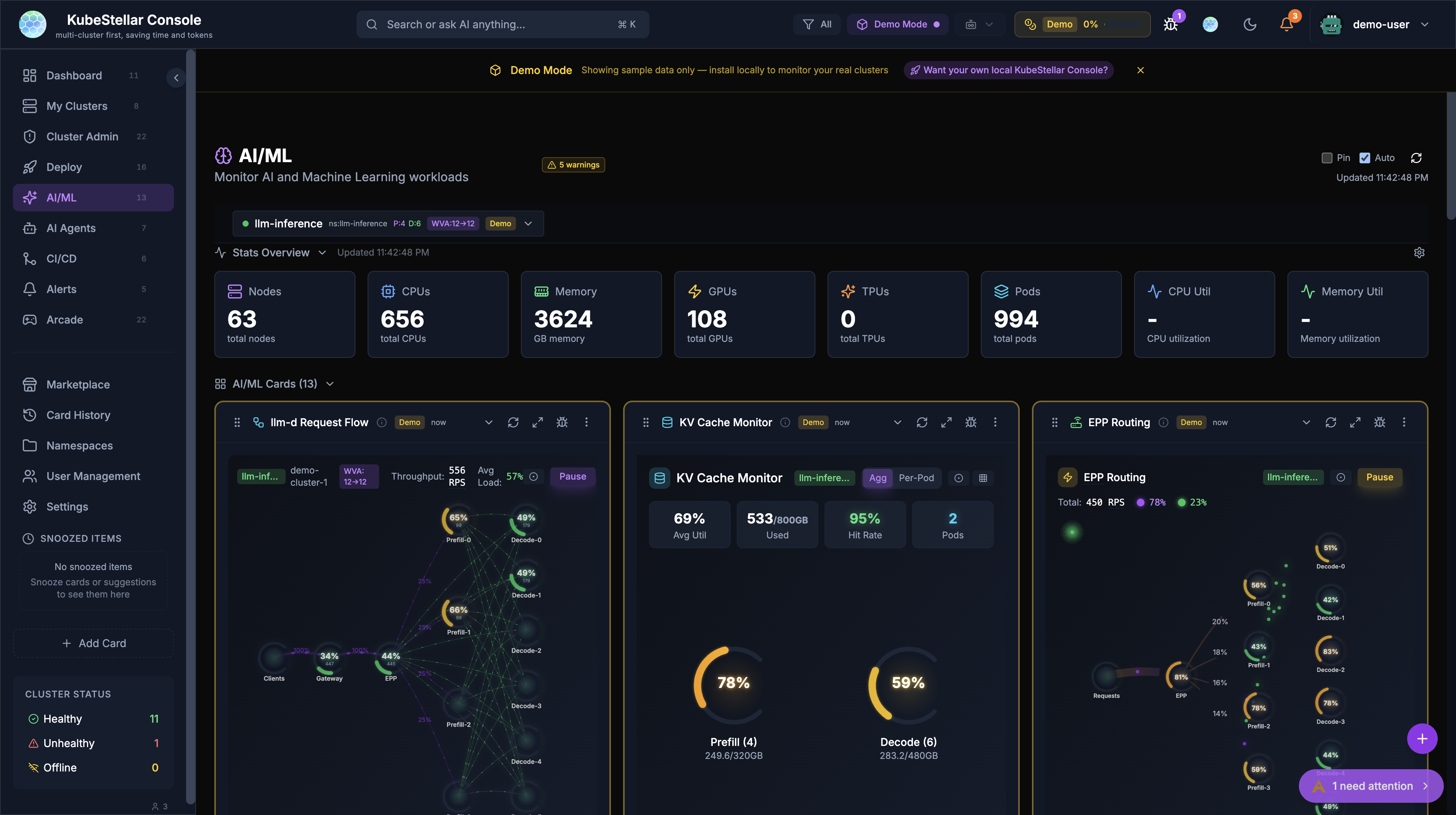This screenshot has height=815, width=1456.
Task: Open the Stats Overview settings gear
Action: click(x=1419, y=253)
